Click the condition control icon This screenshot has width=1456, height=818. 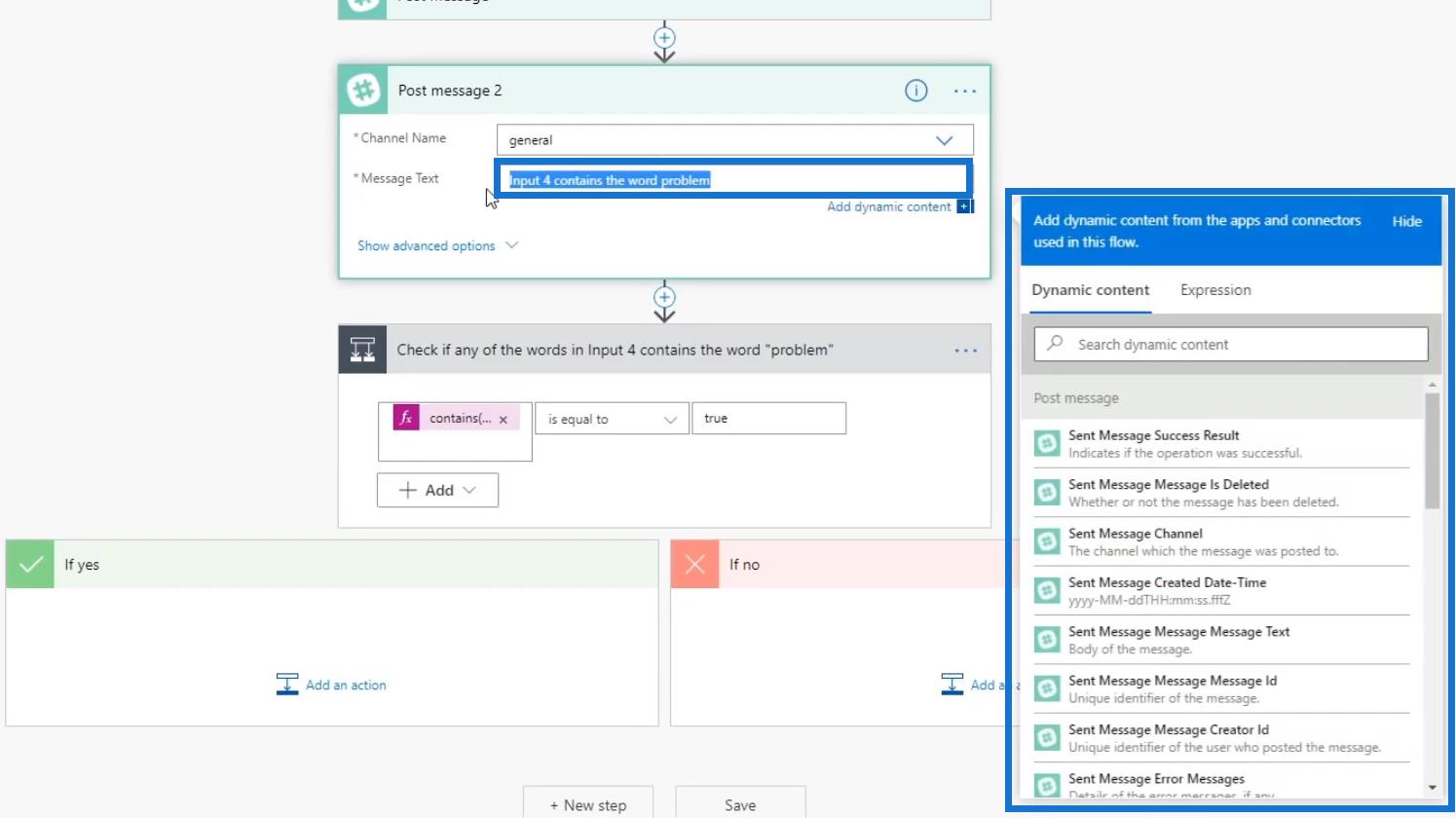362,350
